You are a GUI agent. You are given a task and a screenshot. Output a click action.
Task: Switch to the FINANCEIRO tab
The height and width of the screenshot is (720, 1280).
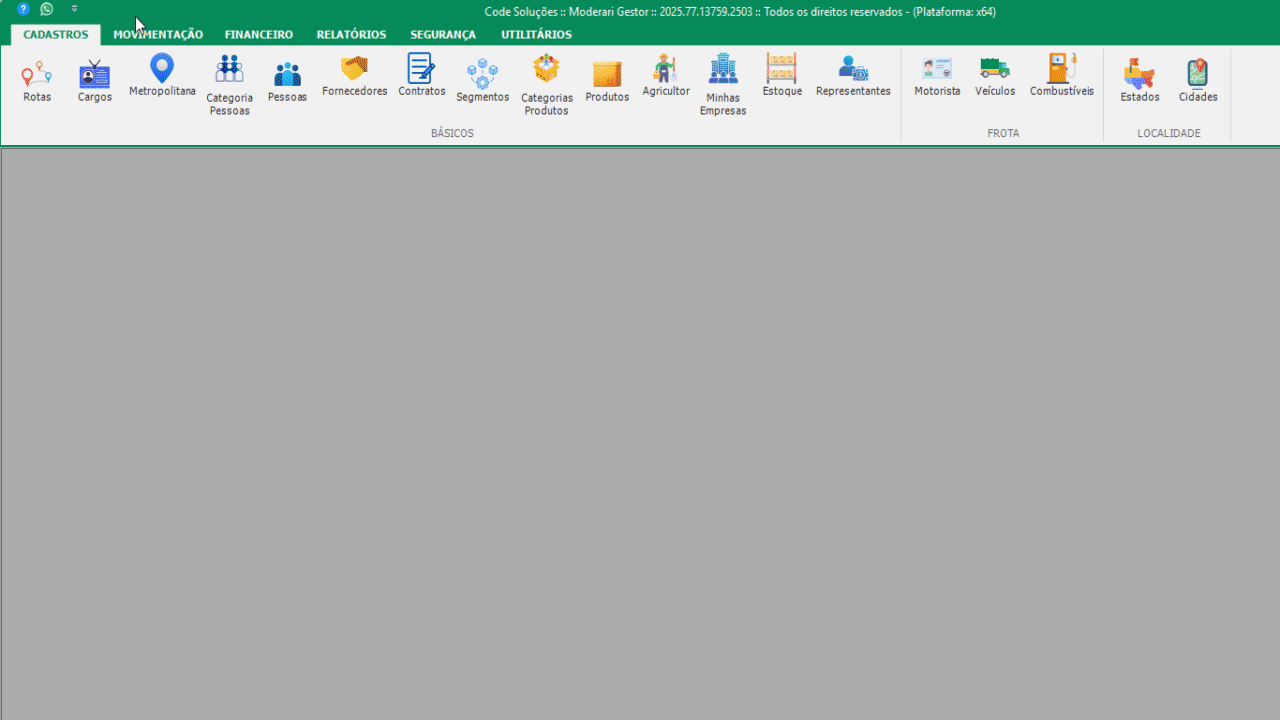(x=259, y=34)
